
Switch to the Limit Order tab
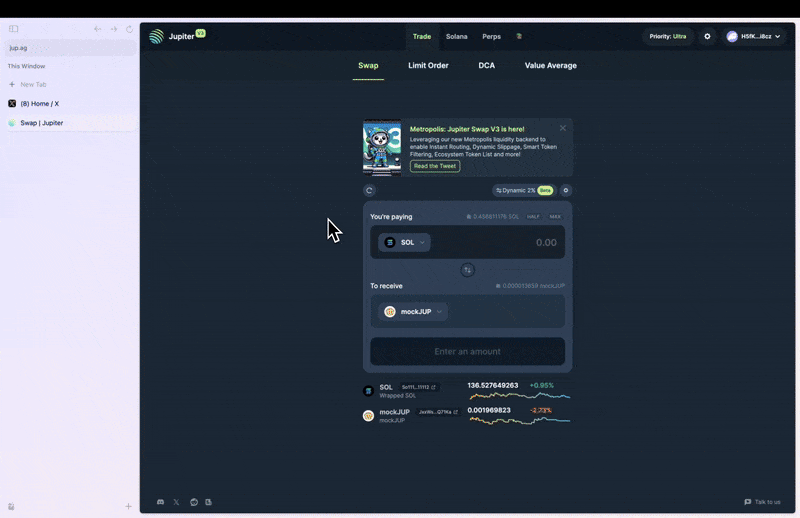click(x=428, y=66)
